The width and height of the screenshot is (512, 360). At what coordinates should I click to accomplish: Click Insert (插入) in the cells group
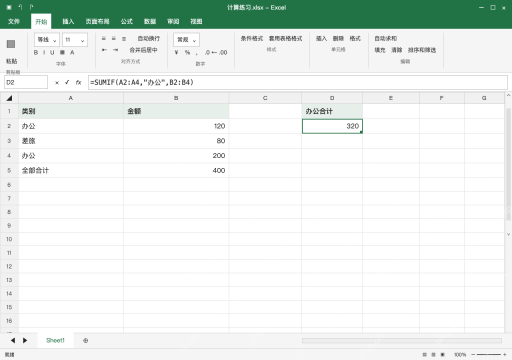click(321, 39)
